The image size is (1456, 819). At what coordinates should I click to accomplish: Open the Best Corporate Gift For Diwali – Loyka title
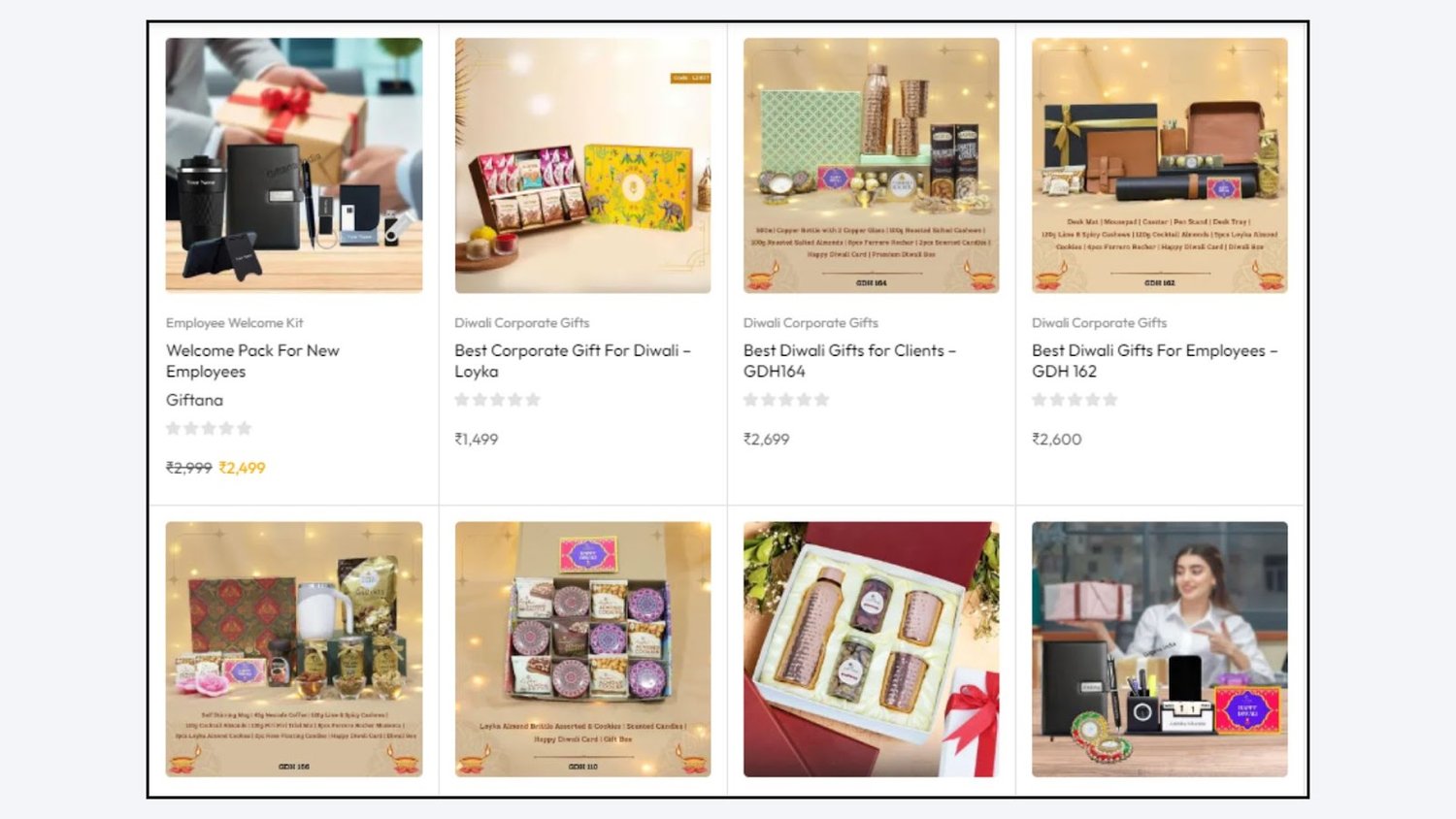pos(573,361)
